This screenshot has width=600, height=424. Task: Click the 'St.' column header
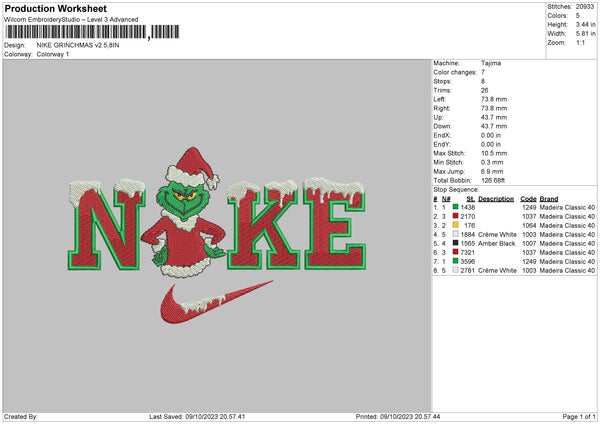[x=470, y=199]
